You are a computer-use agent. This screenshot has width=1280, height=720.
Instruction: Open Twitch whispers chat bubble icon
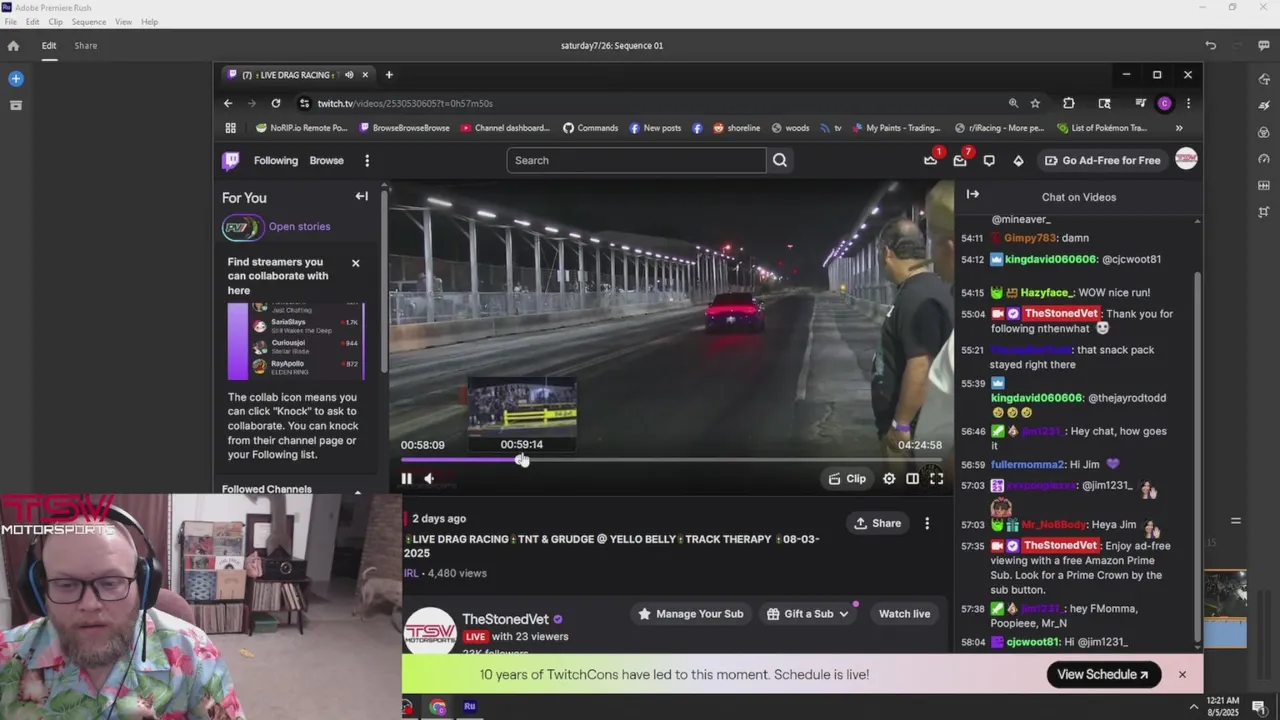[989, 160]
